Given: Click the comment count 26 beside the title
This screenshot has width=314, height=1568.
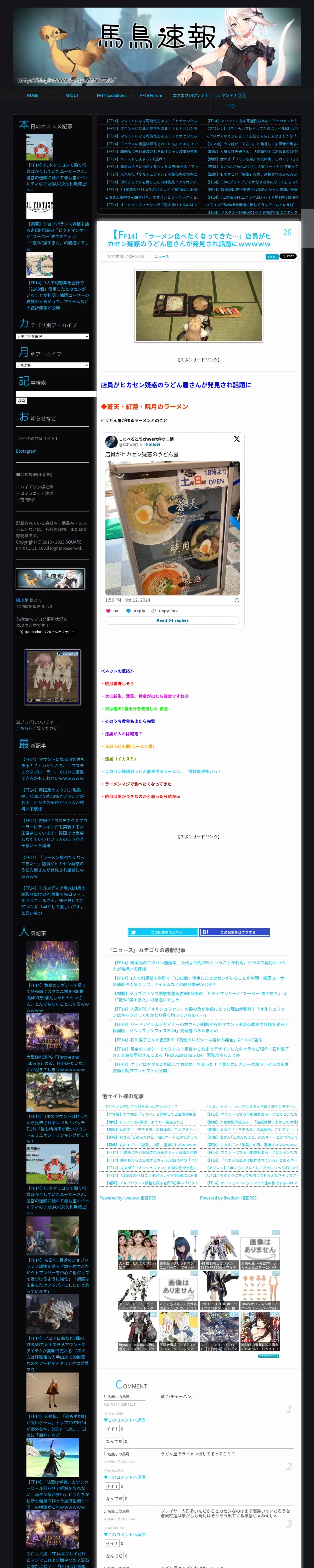Looking at the screenshot, I should 287,232.
